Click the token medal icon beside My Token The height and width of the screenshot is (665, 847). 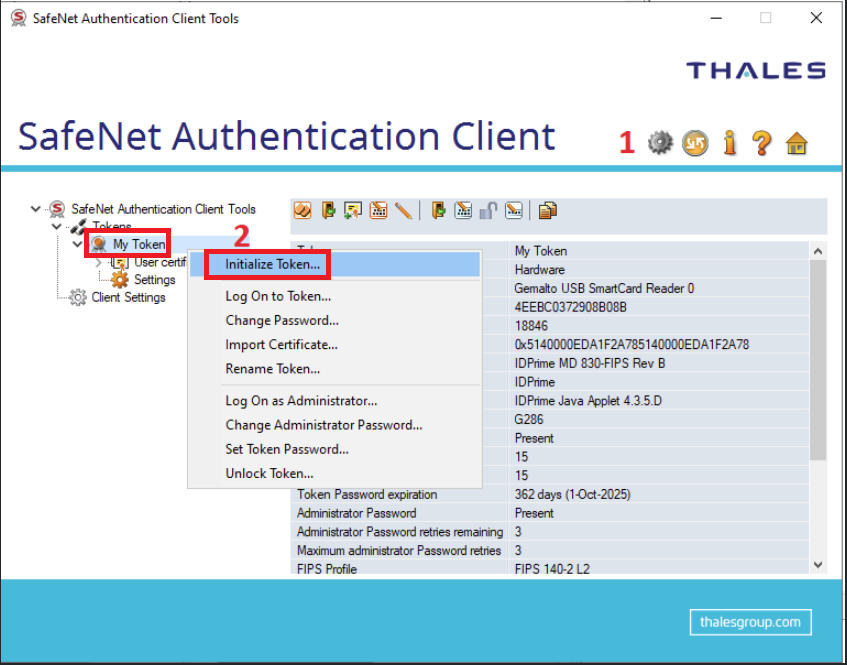click(x=99, y=244)
